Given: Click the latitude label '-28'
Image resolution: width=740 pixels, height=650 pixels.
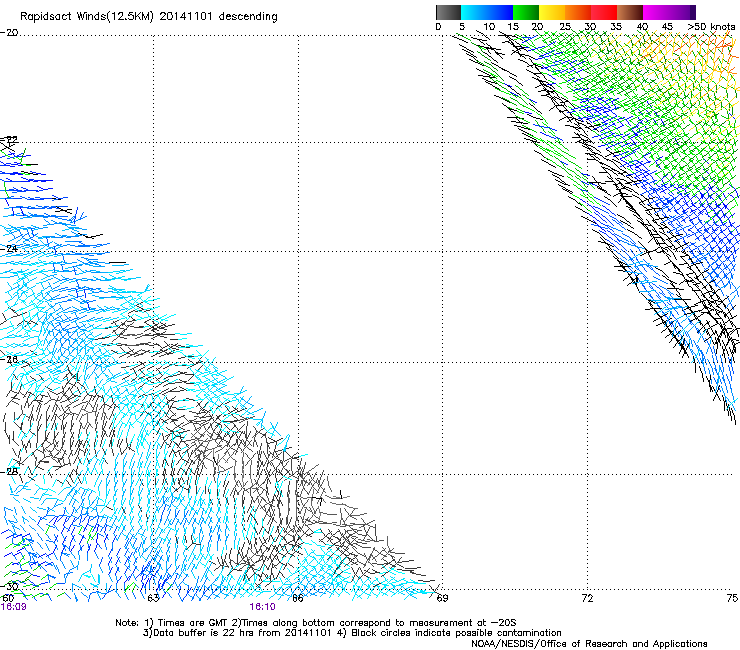Looking at the screenshot, I should pyautogui.click(x=9, y=472).
